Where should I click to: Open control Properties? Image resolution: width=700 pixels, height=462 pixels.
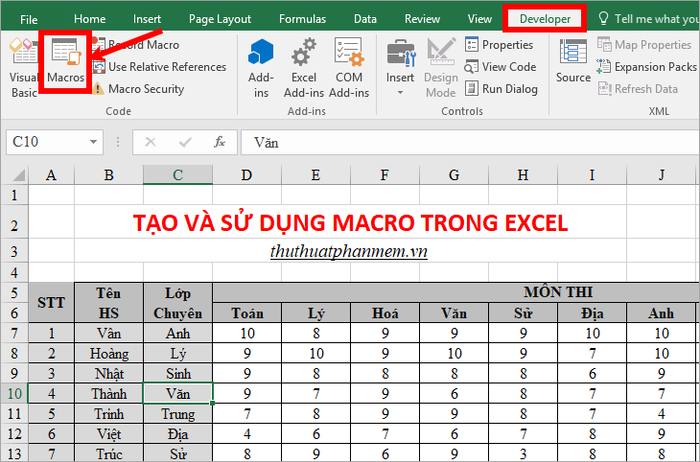click(x=499, y=45)
